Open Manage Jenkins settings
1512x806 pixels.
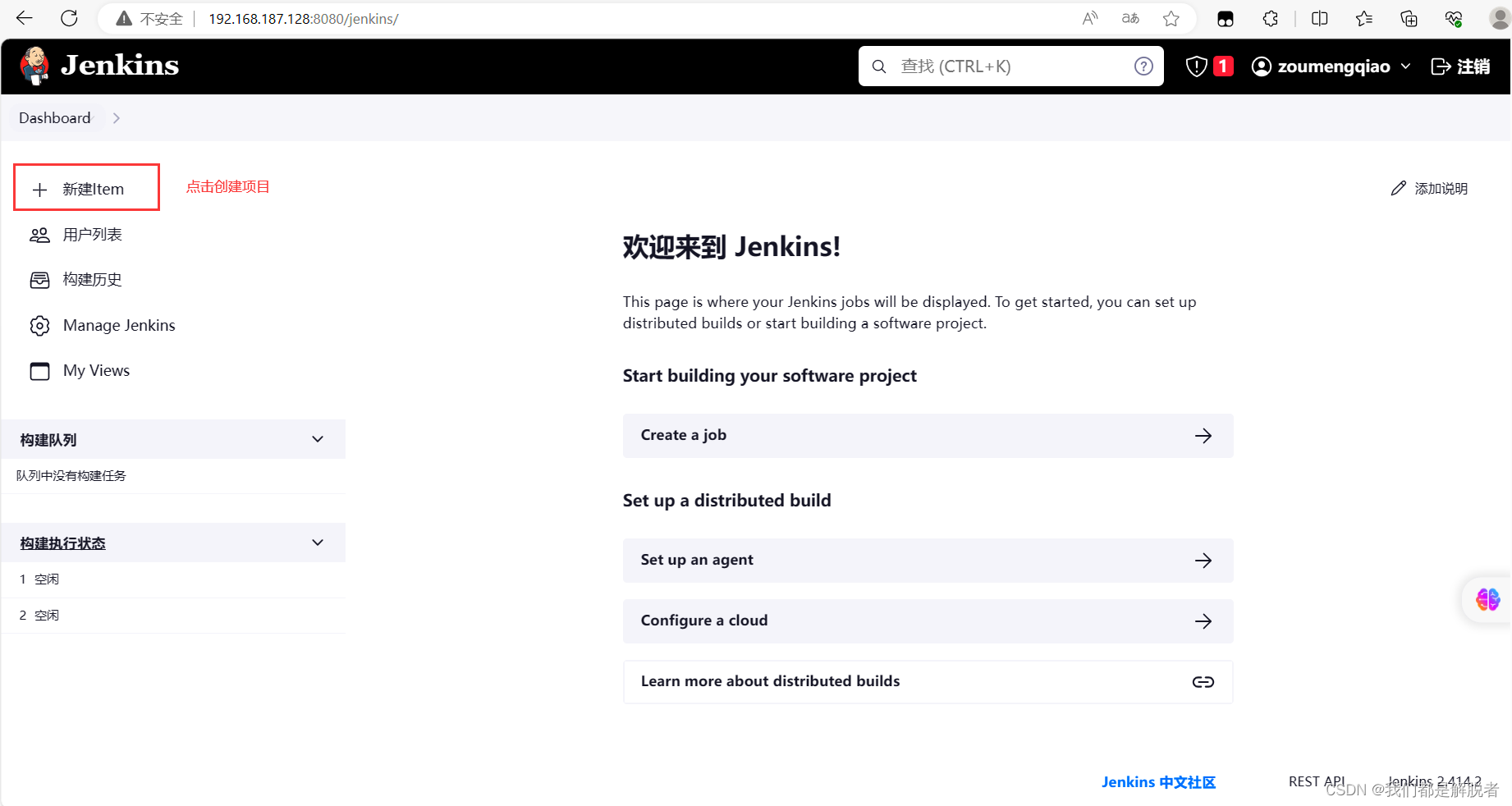[x=119, y=325]
